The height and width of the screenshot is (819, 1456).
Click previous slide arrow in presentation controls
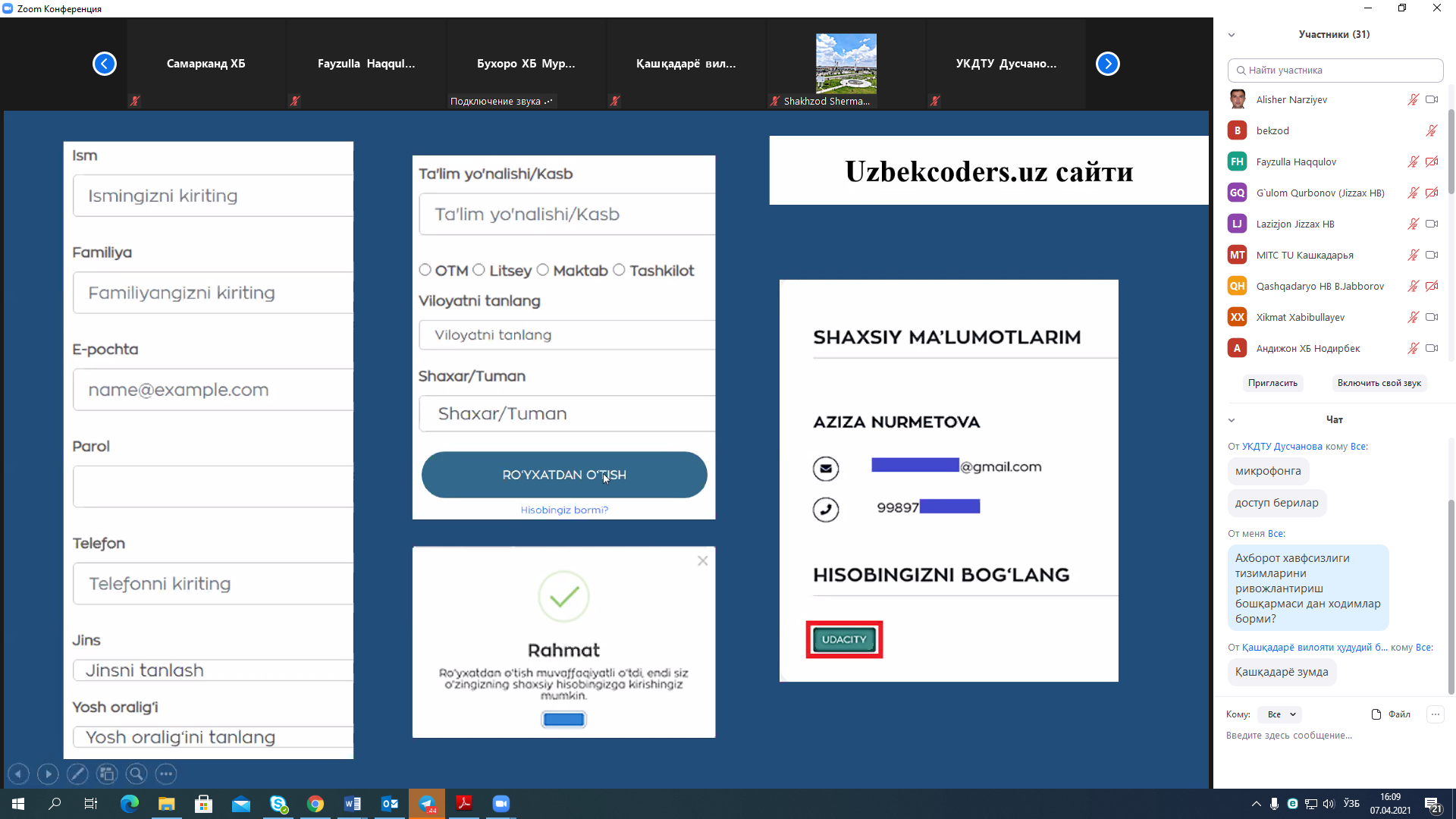point(18,774)
